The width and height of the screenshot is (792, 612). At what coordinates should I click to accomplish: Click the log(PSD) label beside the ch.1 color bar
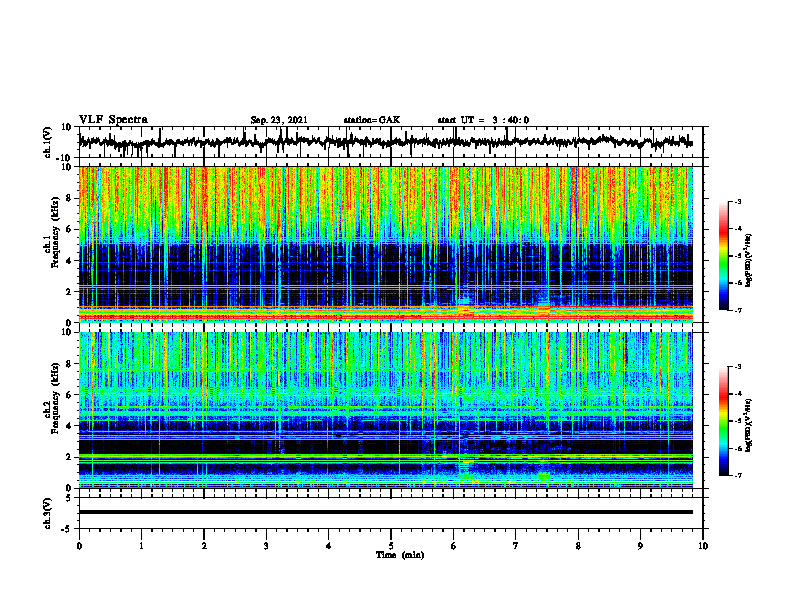(749, 260)
